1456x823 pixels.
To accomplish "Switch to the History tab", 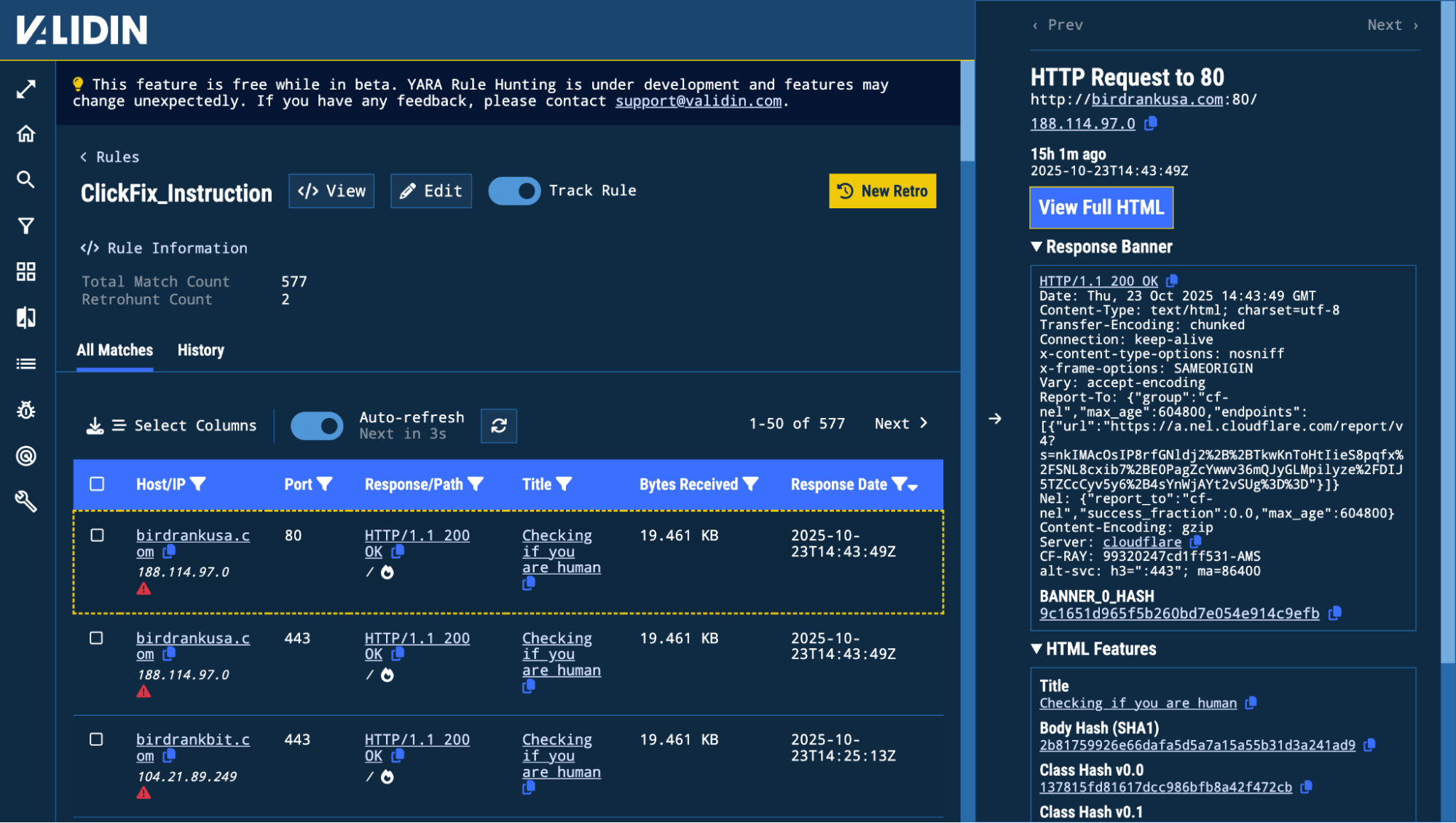I will coord(200,350).
